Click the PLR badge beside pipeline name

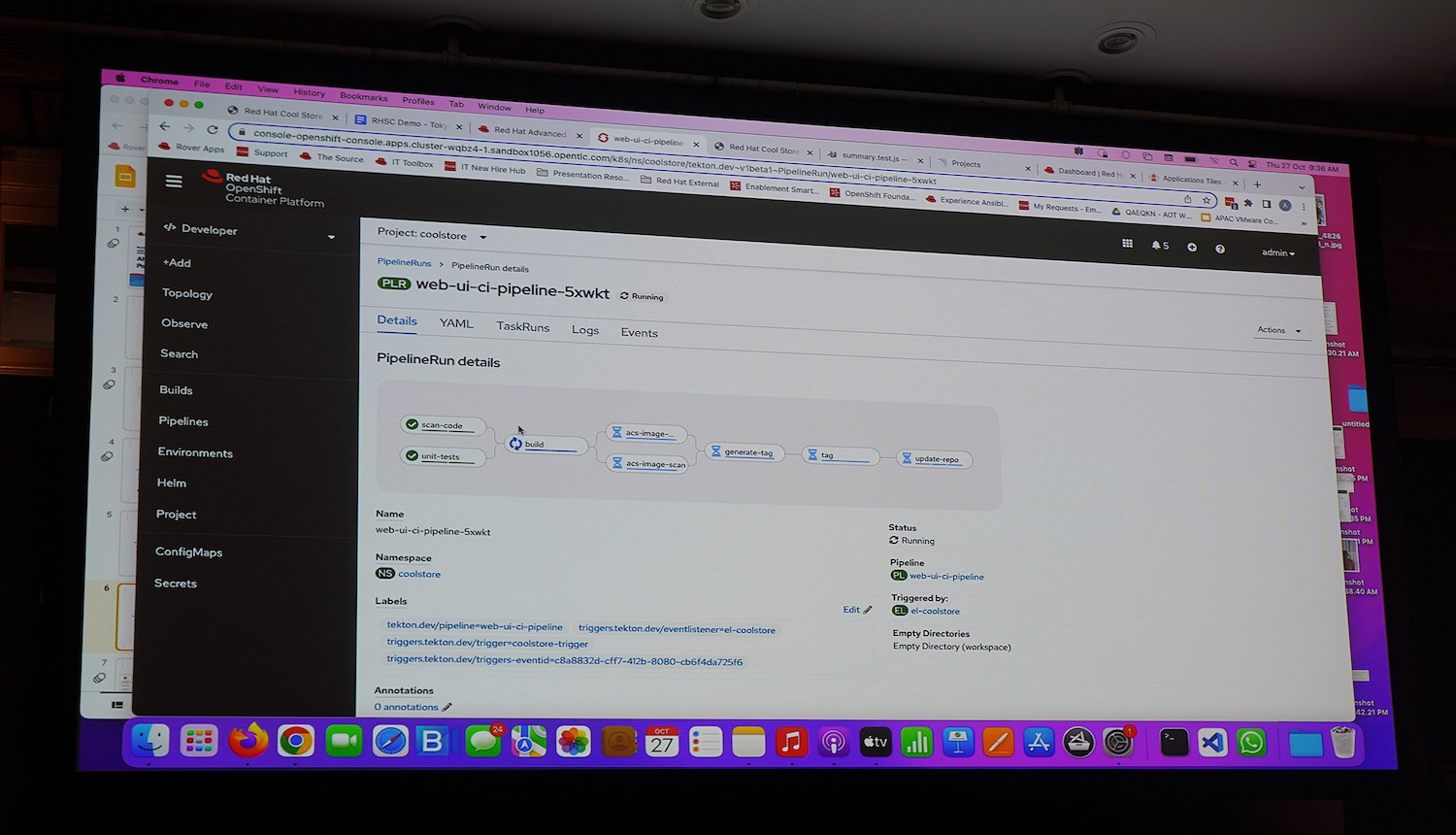pos(394,284)
